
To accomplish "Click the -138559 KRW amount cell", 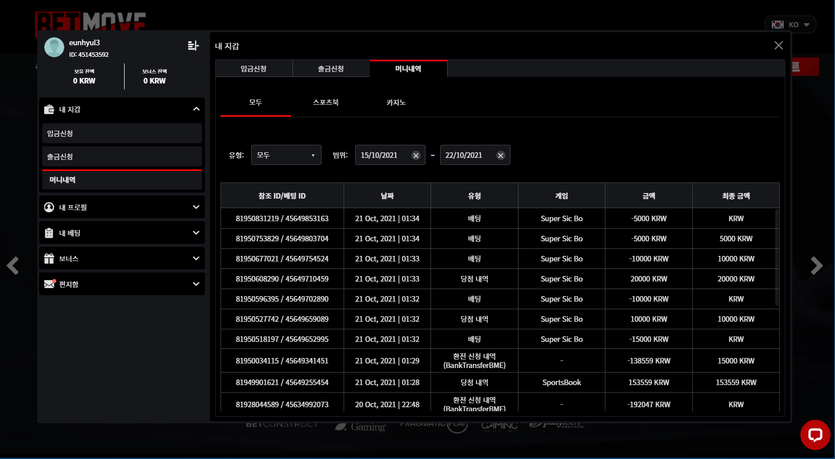I will tap(649, 361).
